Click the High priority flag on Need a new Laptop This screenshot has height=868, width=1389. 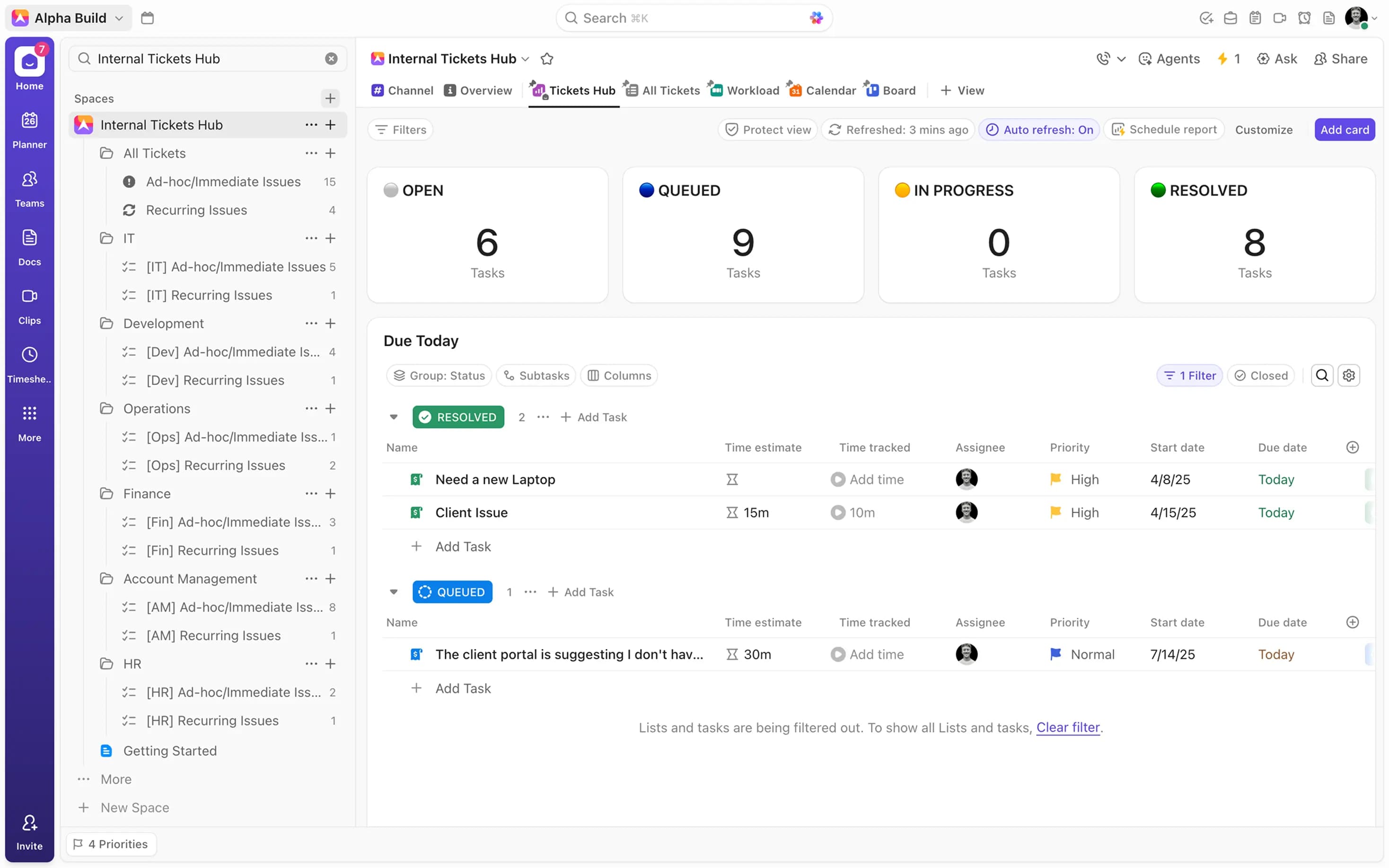[1055, 479]
